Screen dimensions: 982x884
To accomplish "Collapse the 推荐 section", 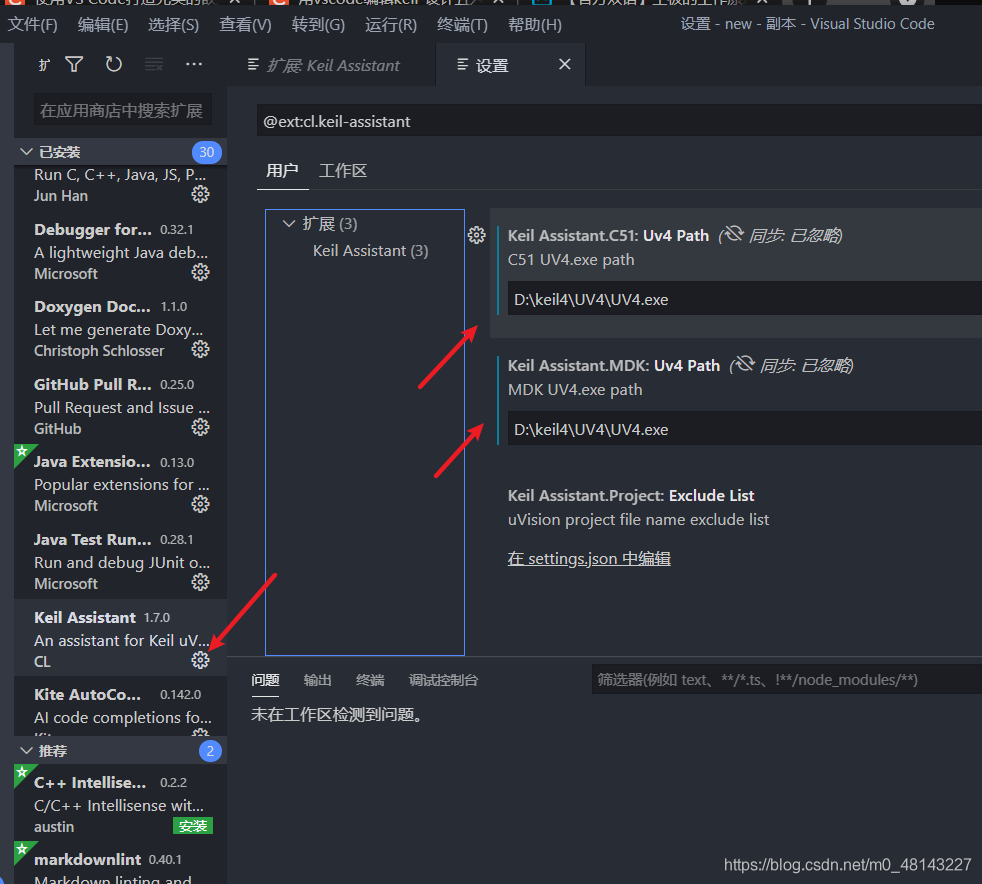I will 26,751.
